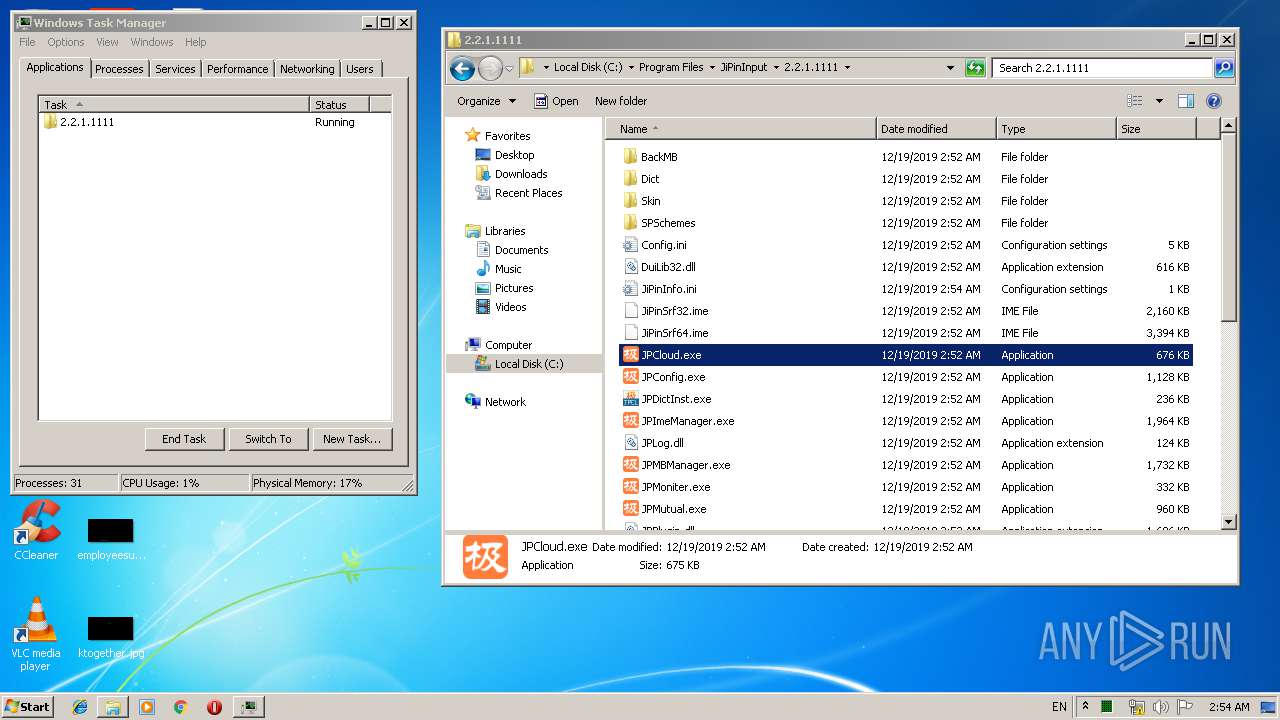Open the view options dropdown arrow
1280x720 pixels.
click(x=1159, y=101)
